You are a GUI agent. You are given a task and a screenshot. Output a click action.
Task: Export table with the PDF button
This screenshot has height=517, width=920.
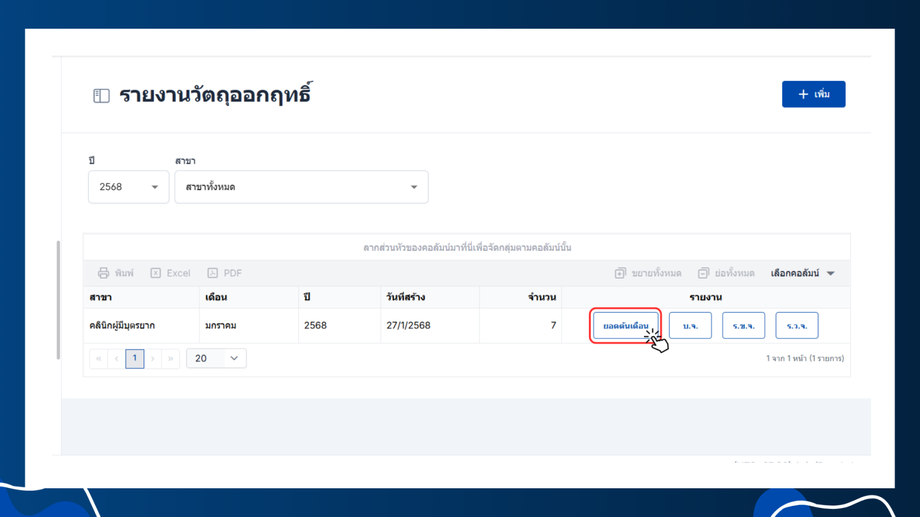coord(224,273)
